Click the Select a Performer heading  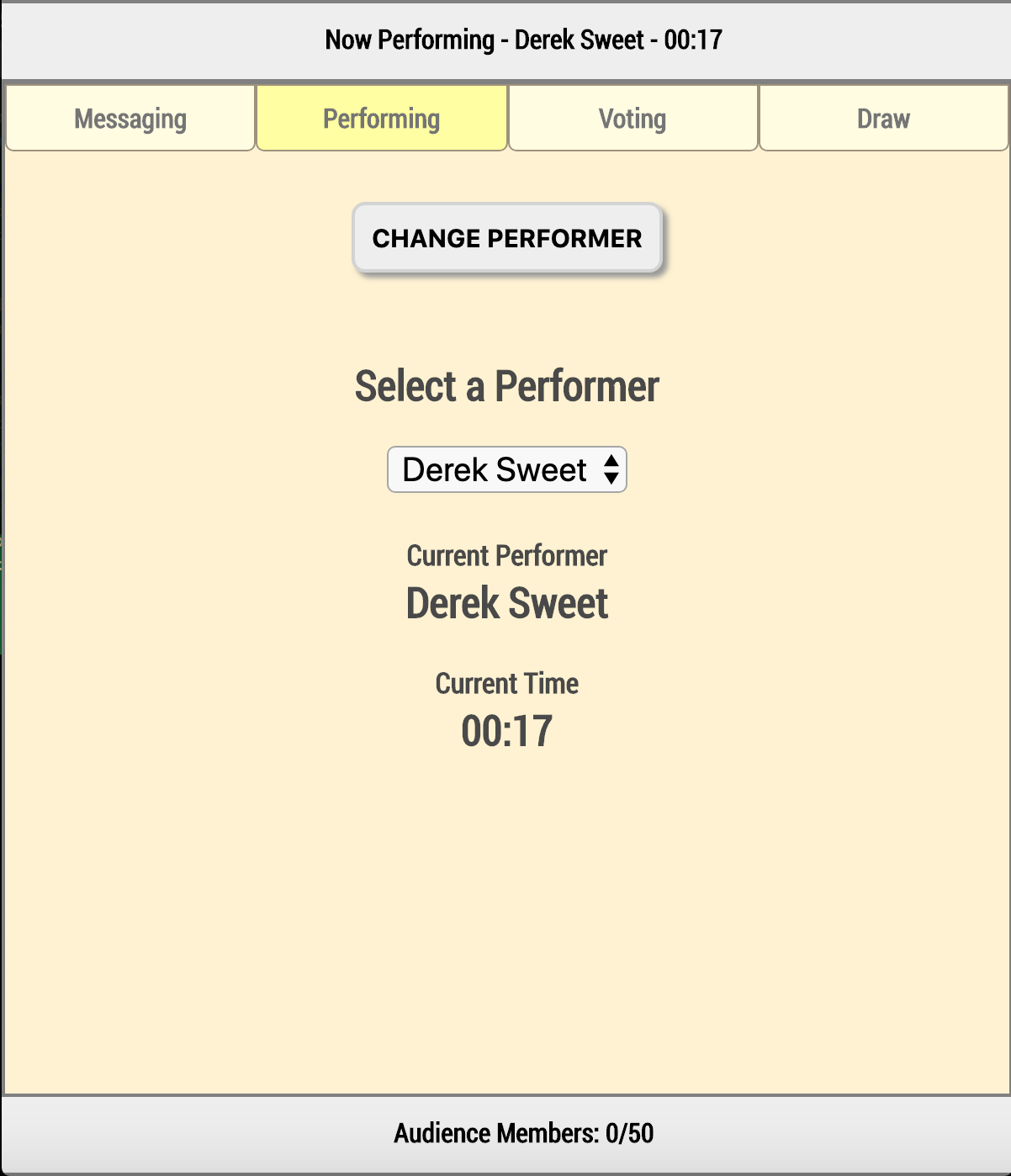506,386
